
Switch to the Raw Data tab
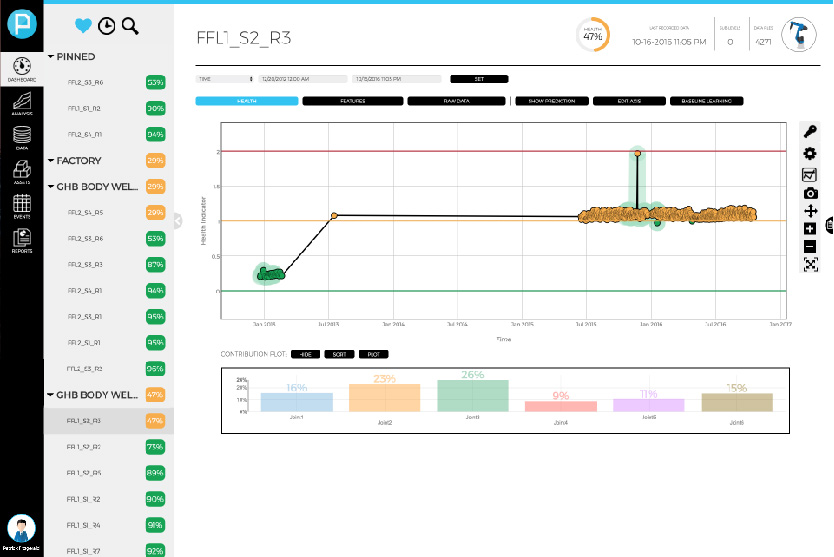point(455,101)
